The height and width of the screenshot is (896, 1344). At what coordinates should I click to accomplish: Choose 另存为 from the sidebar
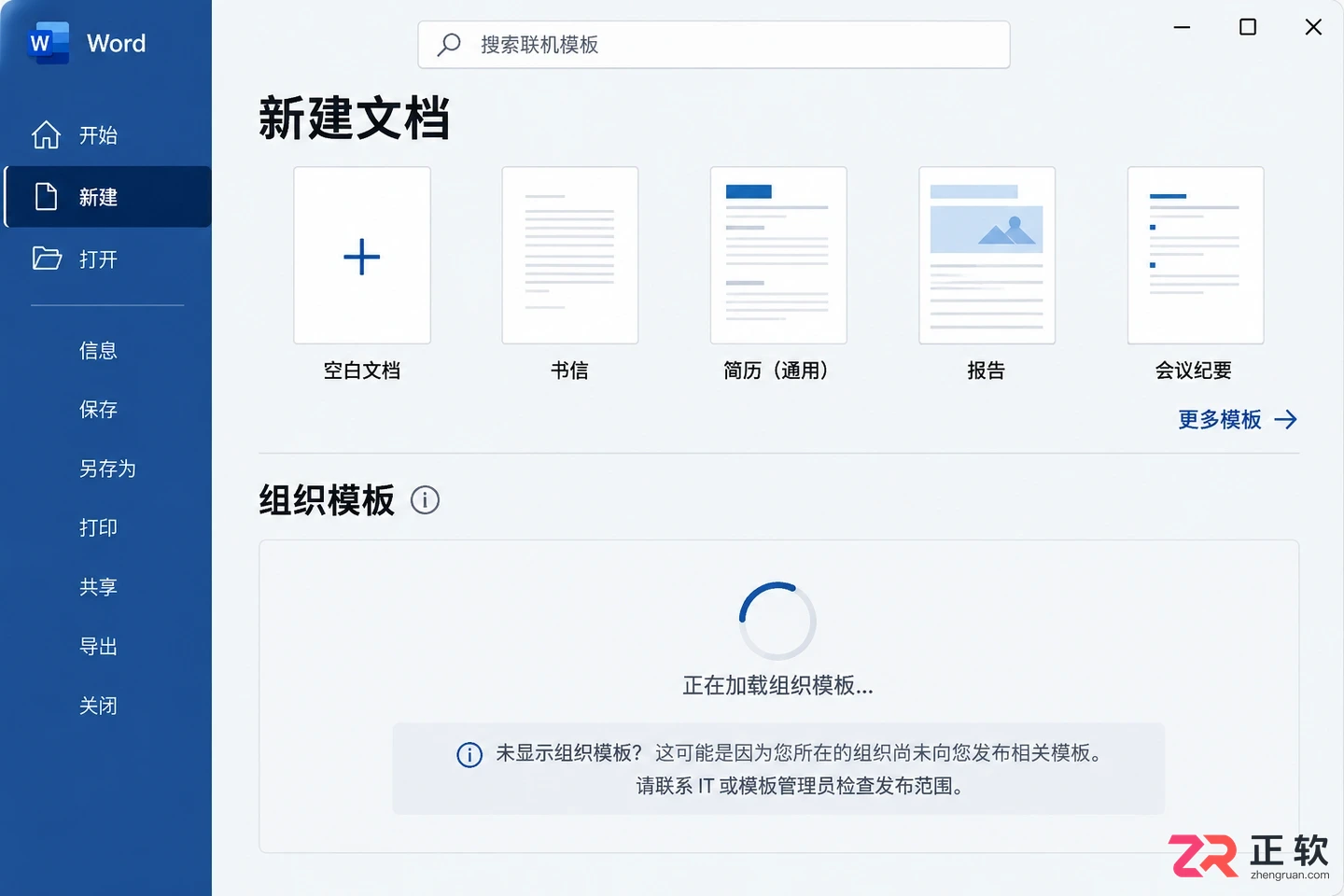(107, 469)
